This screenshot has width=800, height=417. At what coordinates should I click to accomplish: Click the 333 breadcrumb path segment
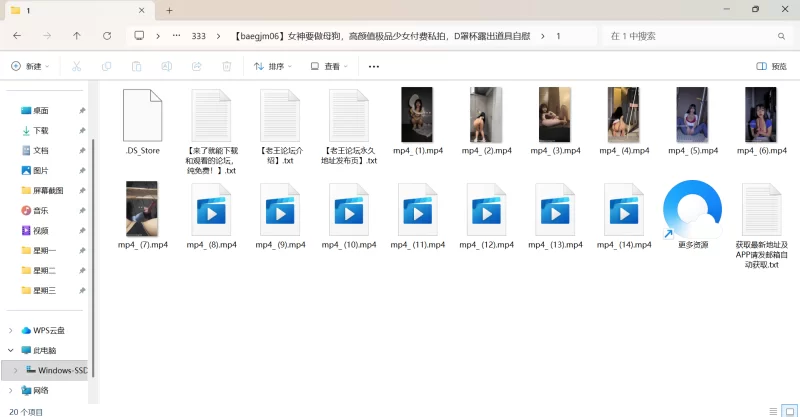(198, 36)
